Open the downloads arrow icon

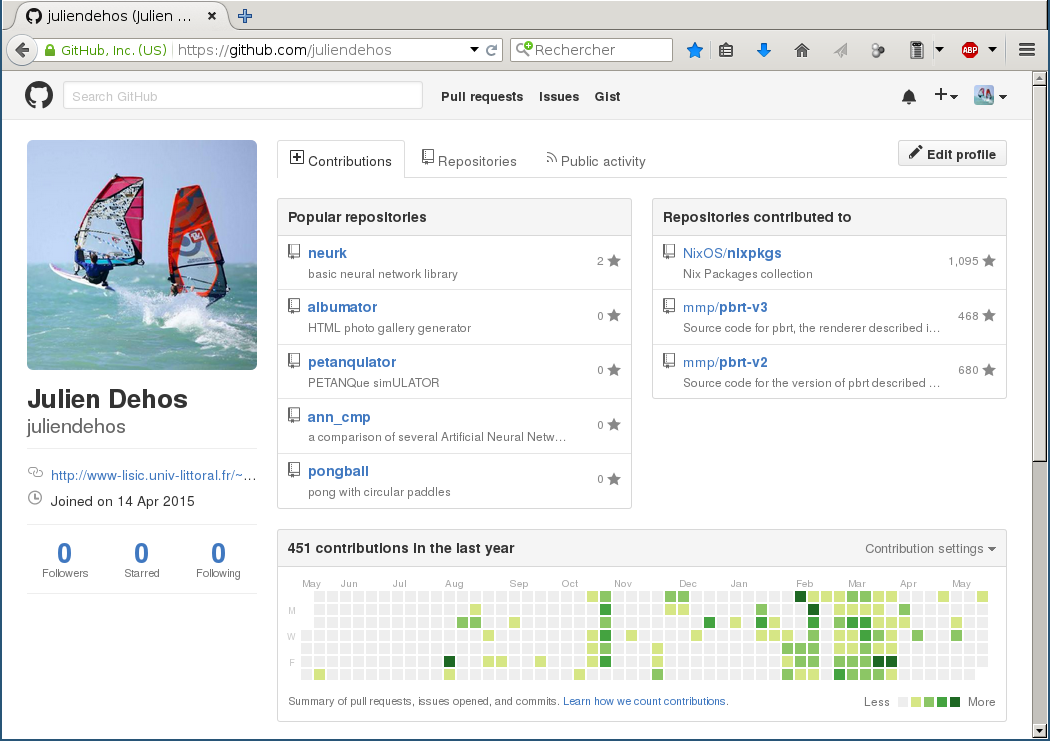coord(763,50)
